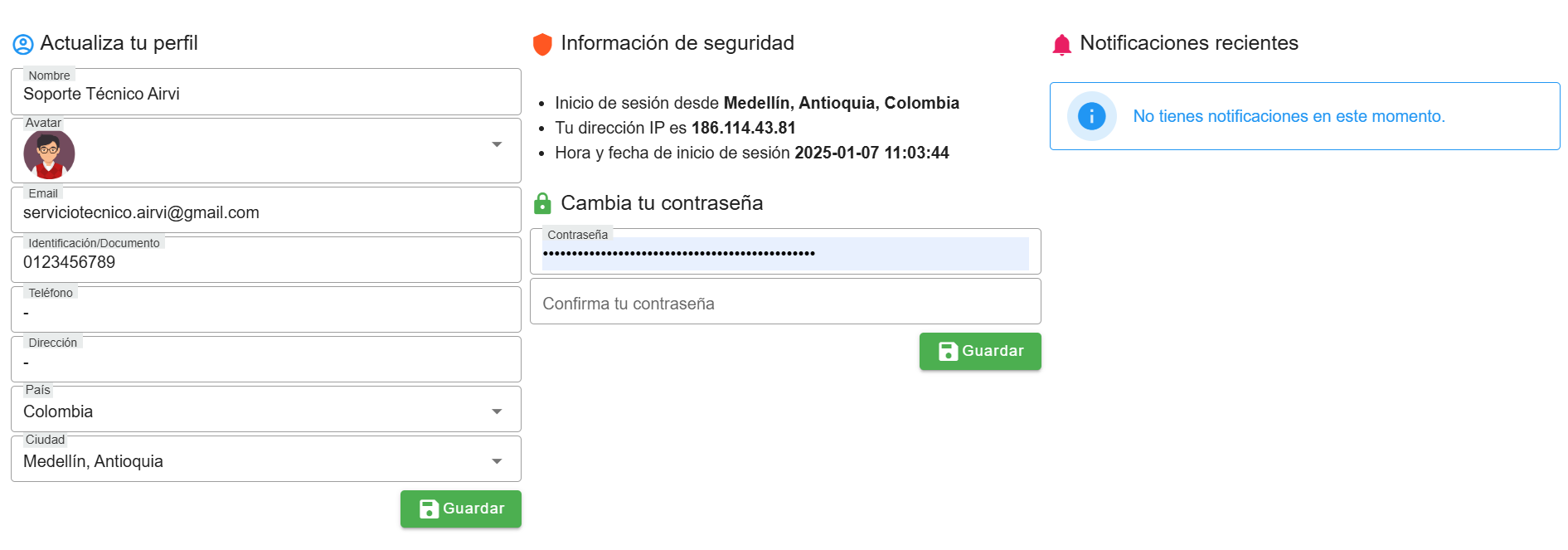Viewport: 1568px width, 550px height.
Task: Save the new password with Guardar
Action: coord(980,351)
